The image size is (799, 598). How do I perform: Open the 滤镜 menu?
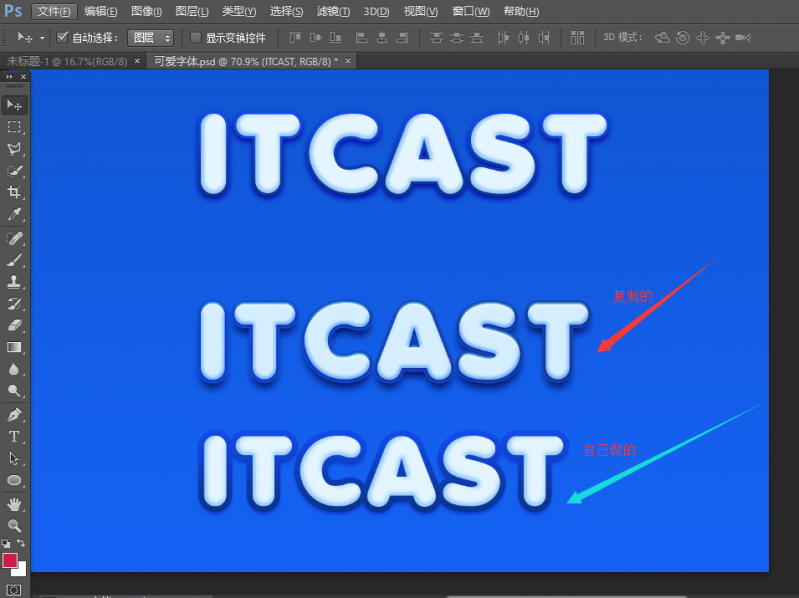coord(333,11)
